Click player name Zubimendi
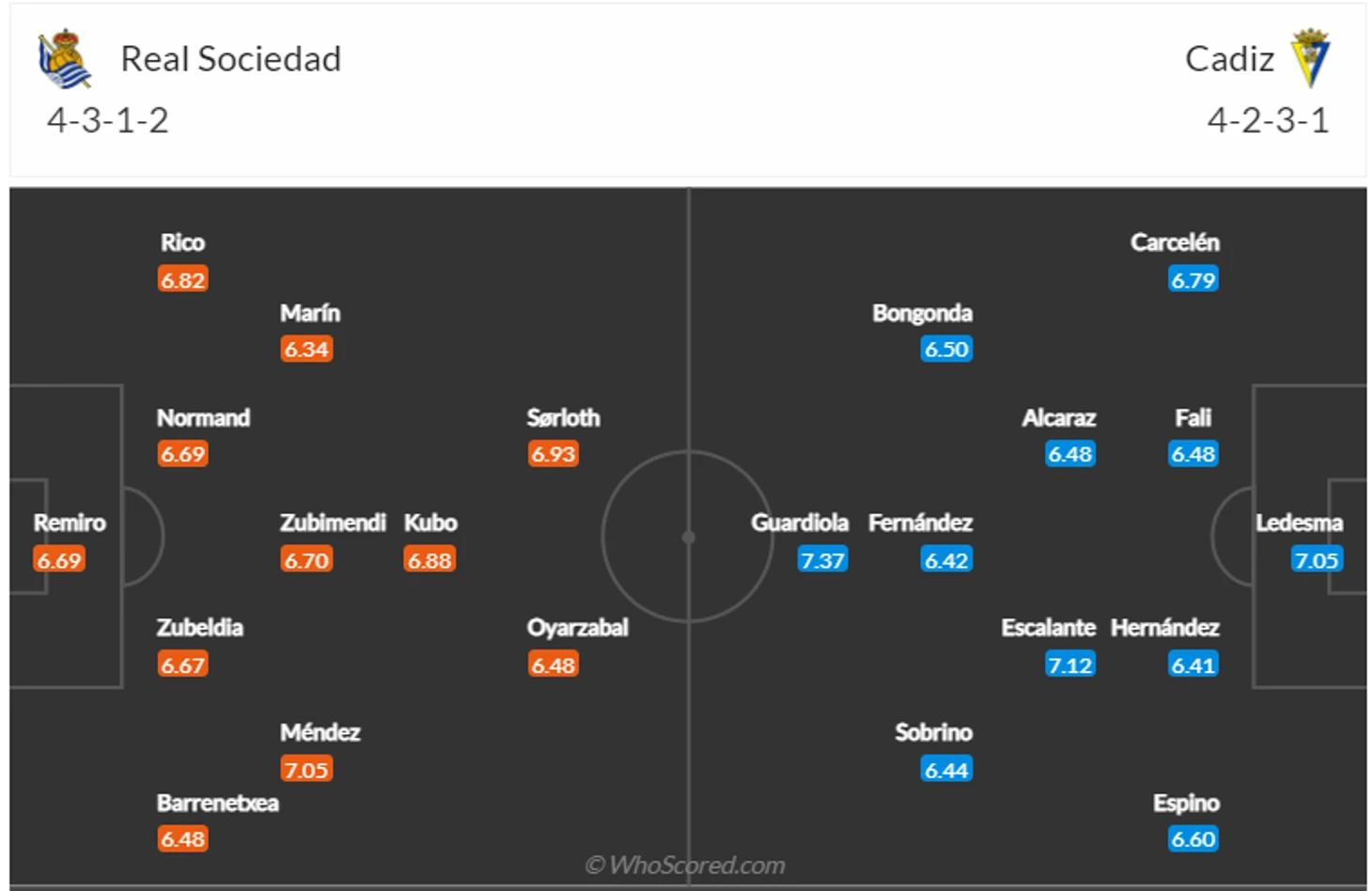This screenshot has height=891, width=1372. 333,523
